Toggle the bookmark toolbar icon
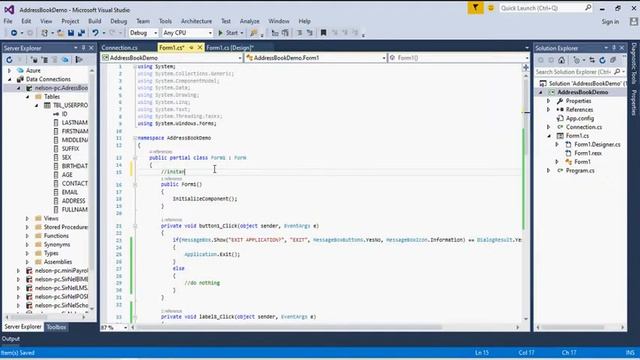Image resolution: width=640 pixels, height=360 pixels. coord(323,33)
